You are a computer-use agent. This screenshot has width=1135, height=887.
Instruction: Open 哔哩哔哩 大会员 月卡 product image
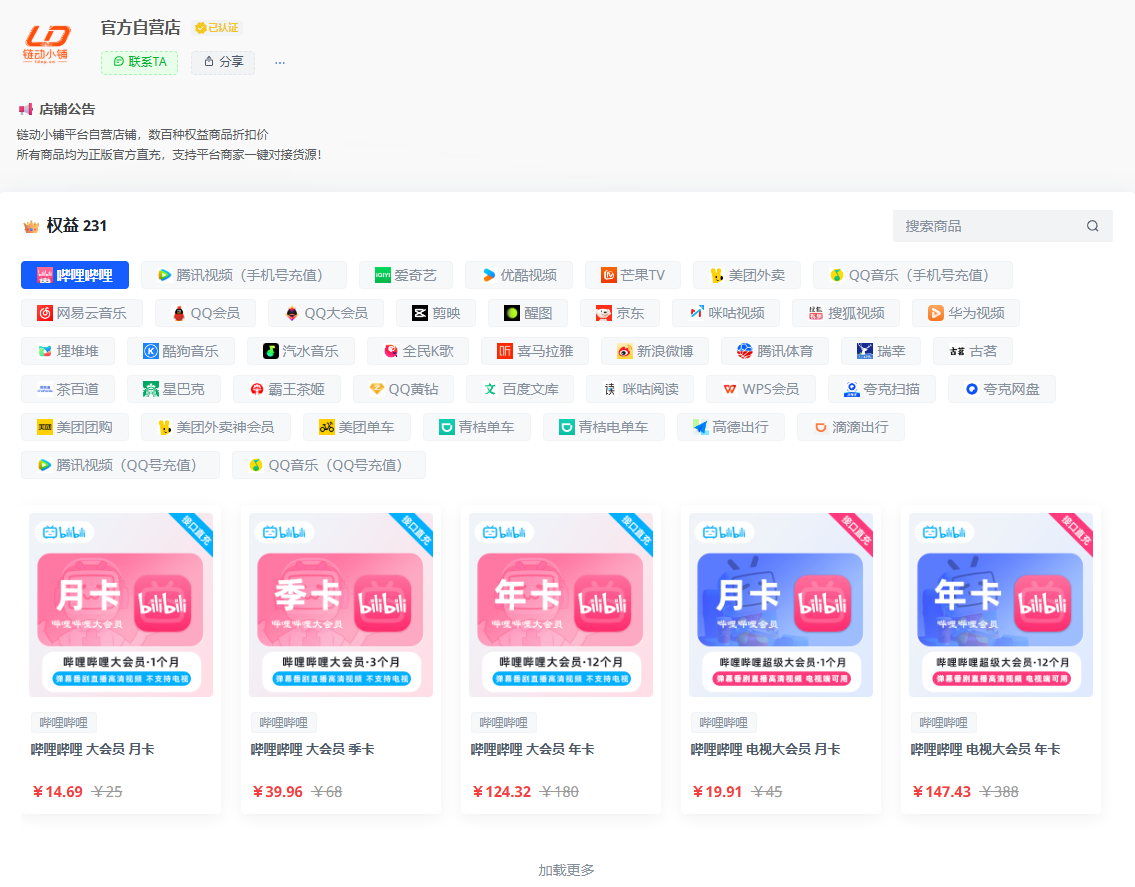click(x=121, y=605)
